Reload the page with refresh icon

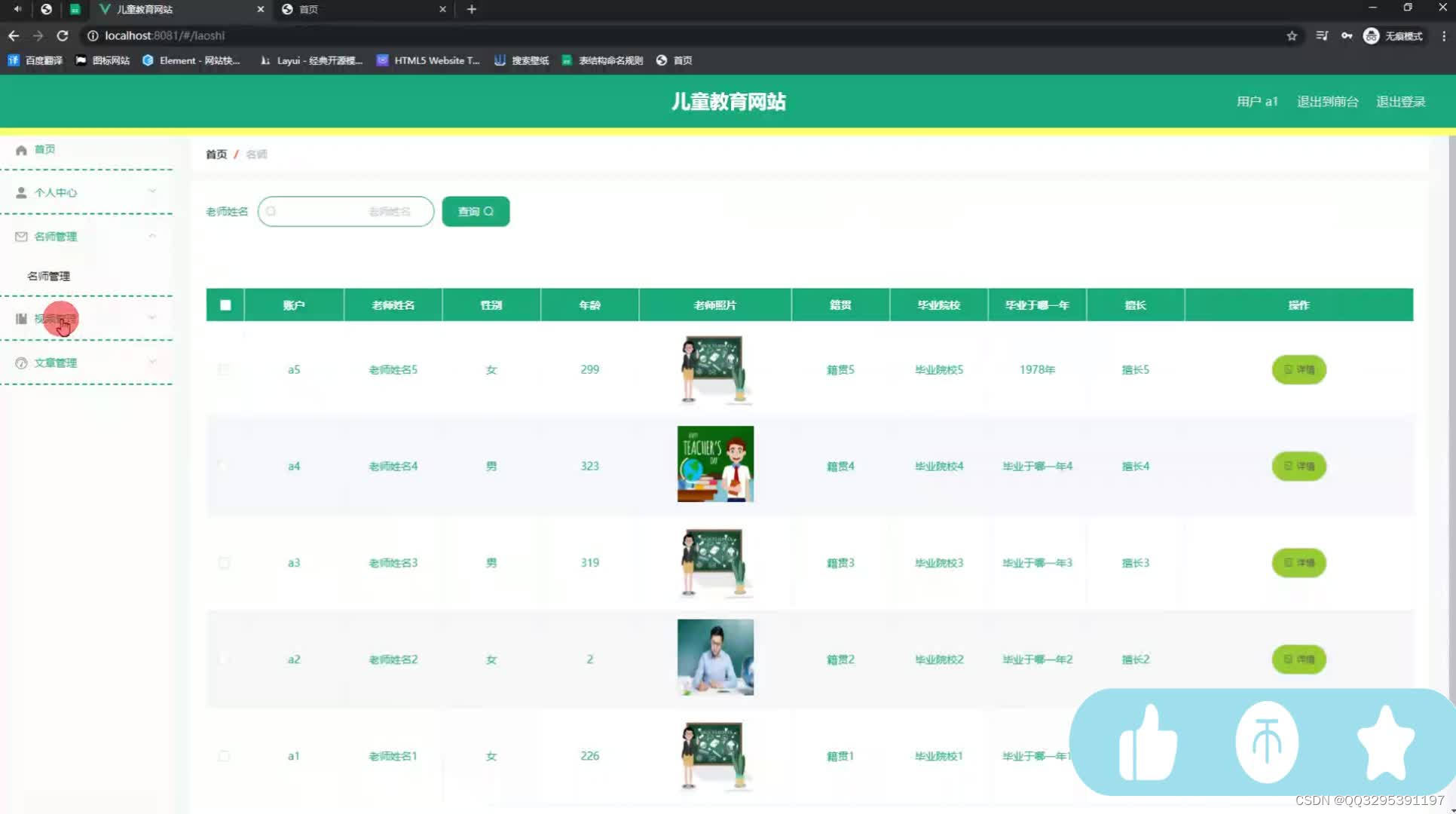click(x=63, y=35)
